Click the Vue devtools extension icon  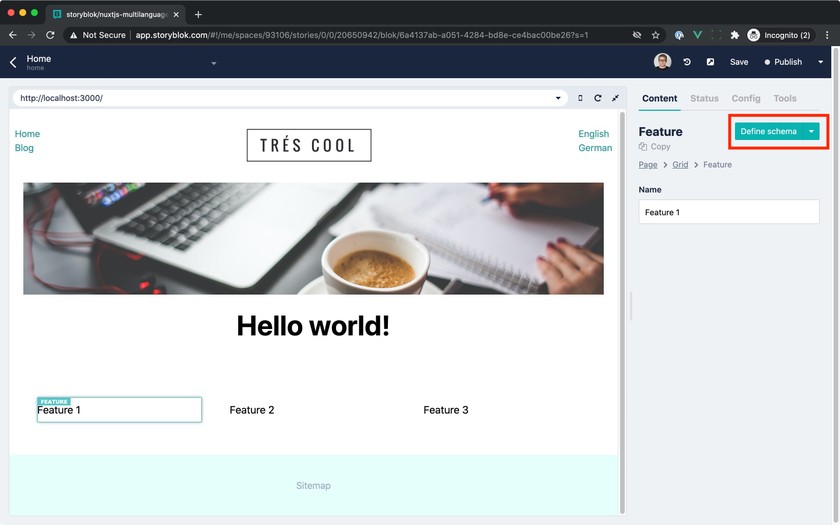click(x=698, y=35)
